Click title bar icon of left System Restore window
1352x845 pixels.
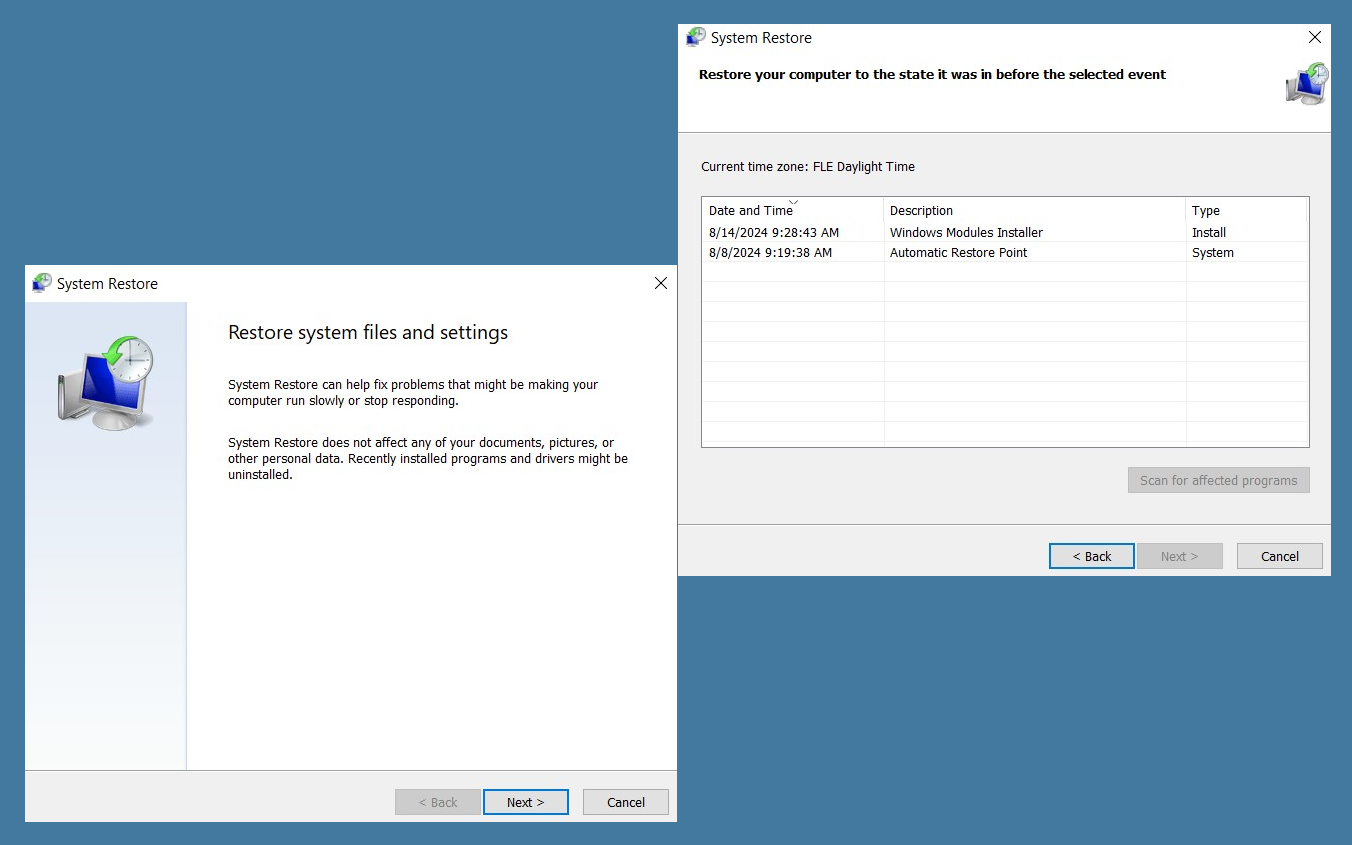(42, 283)
